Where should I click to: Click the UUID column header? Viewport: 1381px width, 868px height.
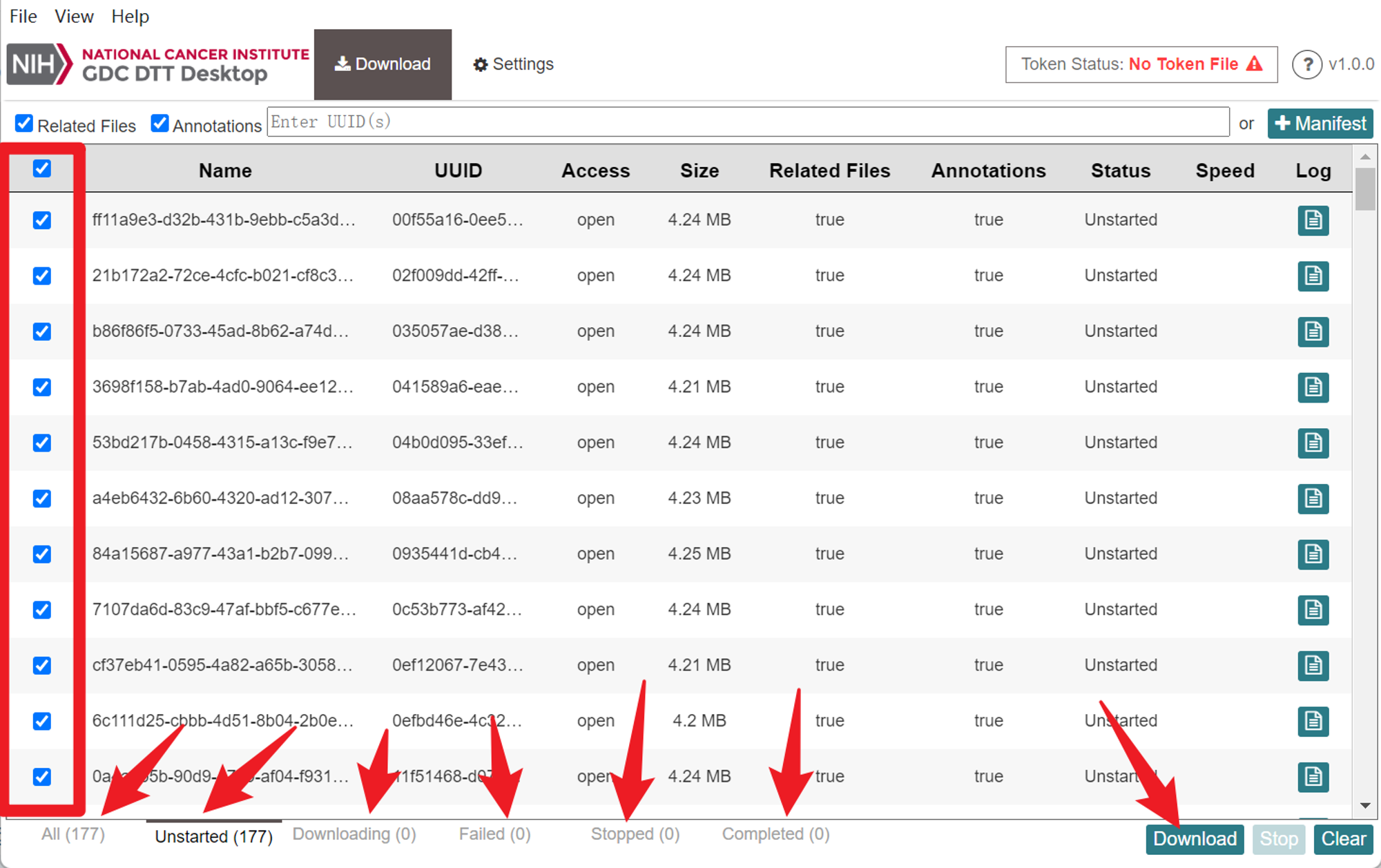pyautogui.click(x=458, y=171)
